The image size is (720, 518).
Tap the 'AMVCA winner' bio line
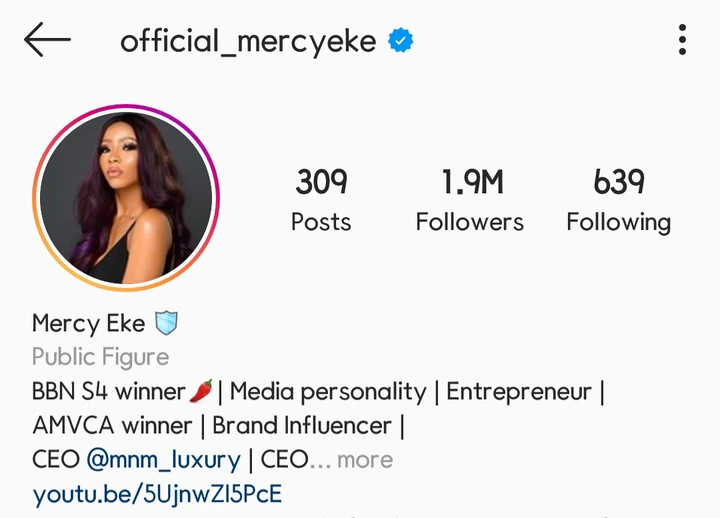(112, 425)
